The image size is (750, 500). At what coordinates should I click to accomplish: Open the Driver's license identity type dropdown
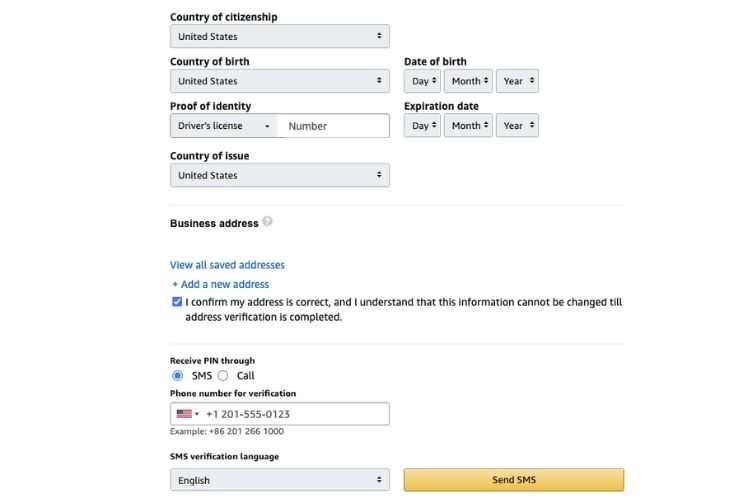click(224, 126)
